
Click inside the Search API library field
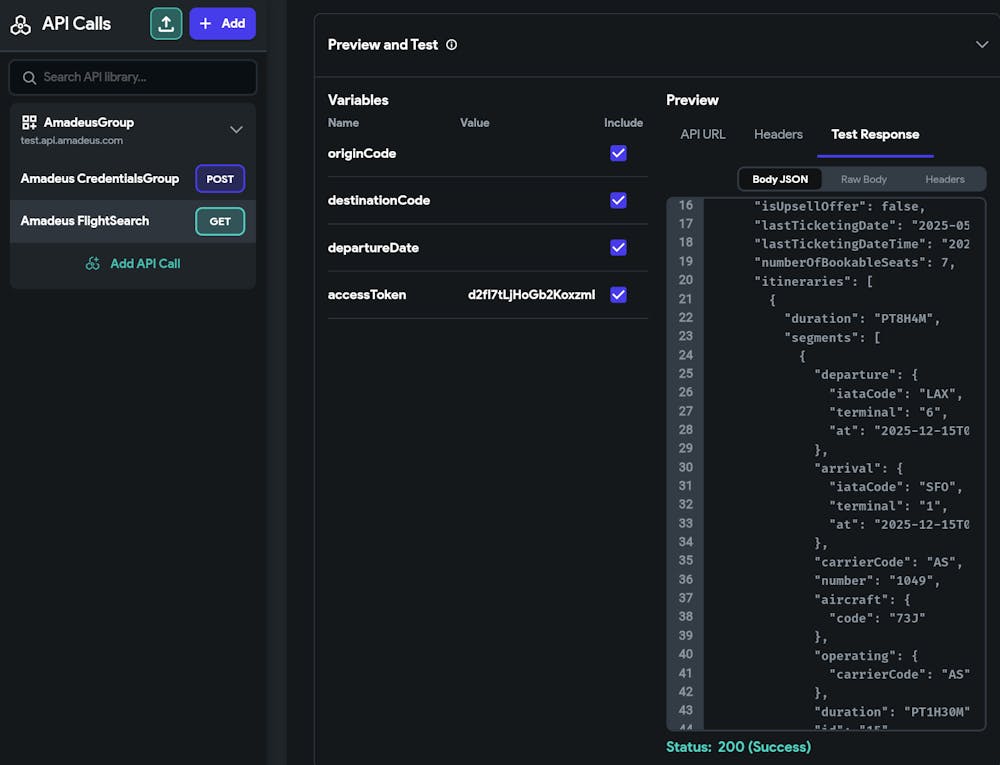pos(132,77)
